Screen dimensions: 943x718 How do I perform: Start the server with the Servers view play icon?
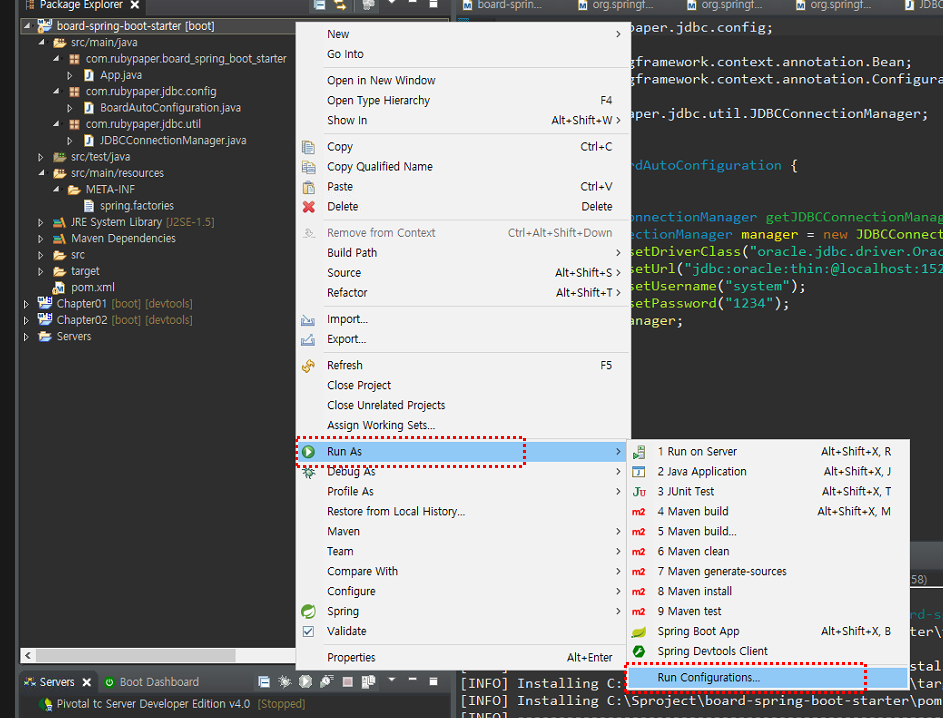306,681
